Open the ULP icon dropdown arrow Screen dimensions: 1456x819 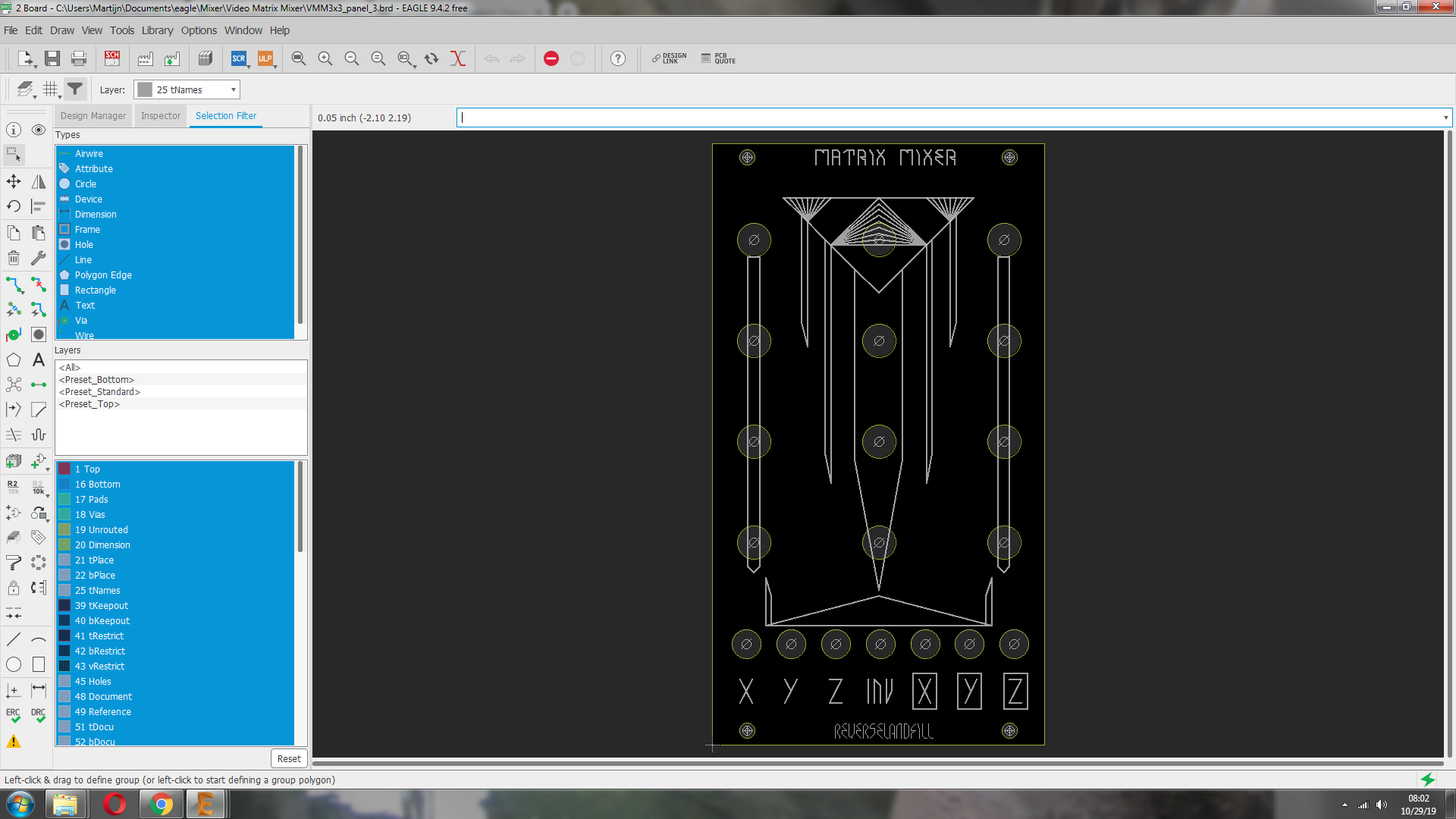coord(275,67)
